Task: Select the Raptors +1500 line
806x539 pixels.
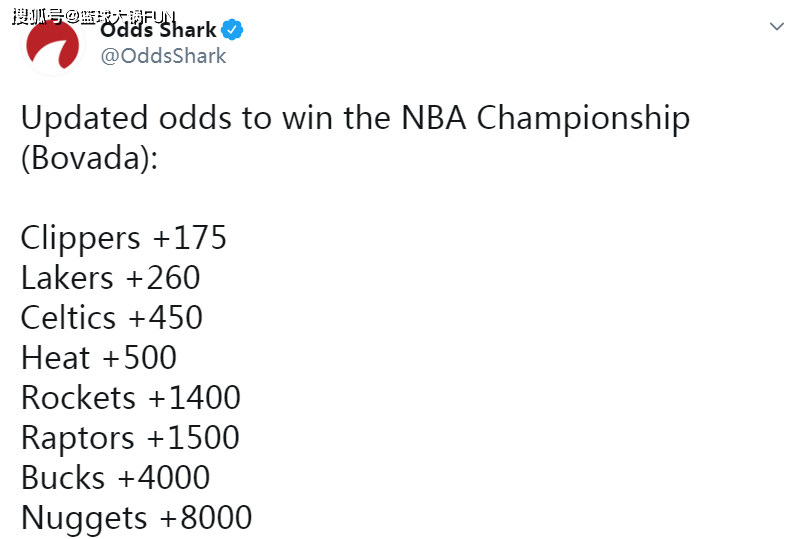Action: pyautogui.click(x=130, y=438)
